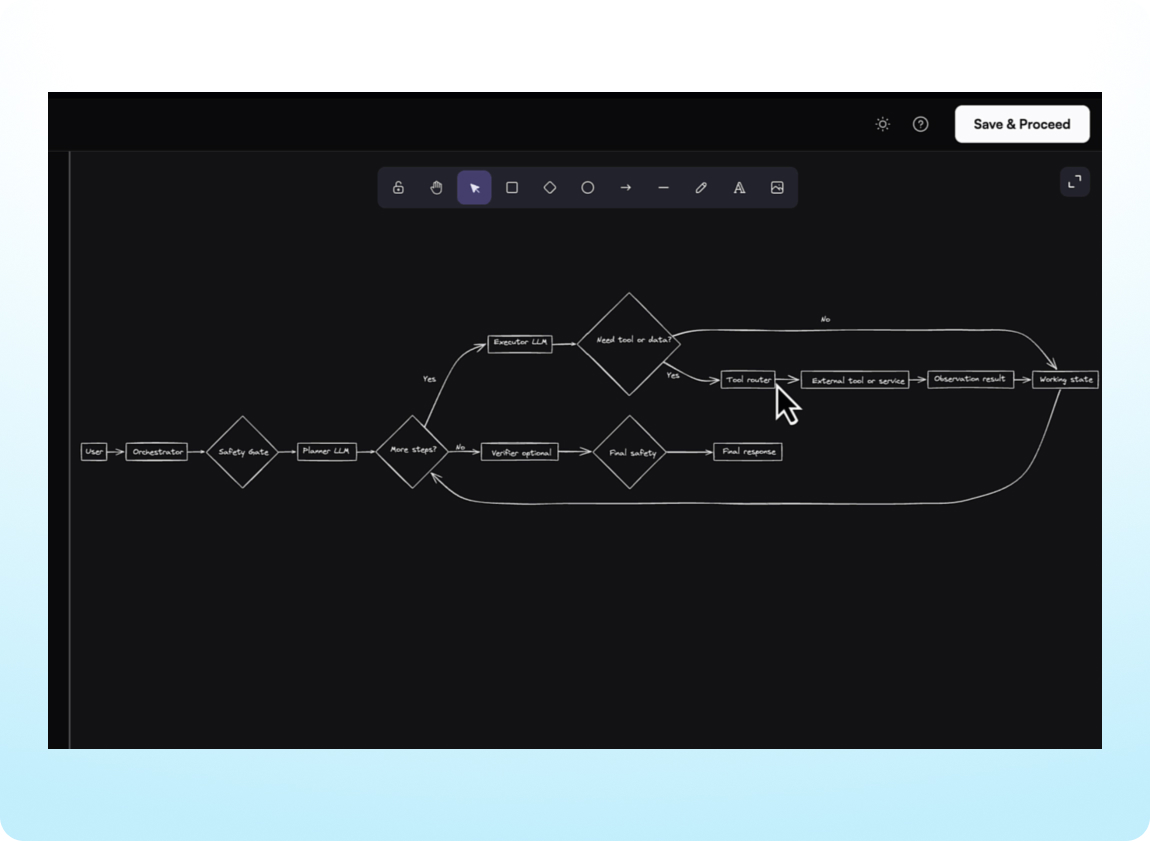Viewport: 1150px width, 841px height.
Task: Click the Final safety diamond
Action: point(629,452)
